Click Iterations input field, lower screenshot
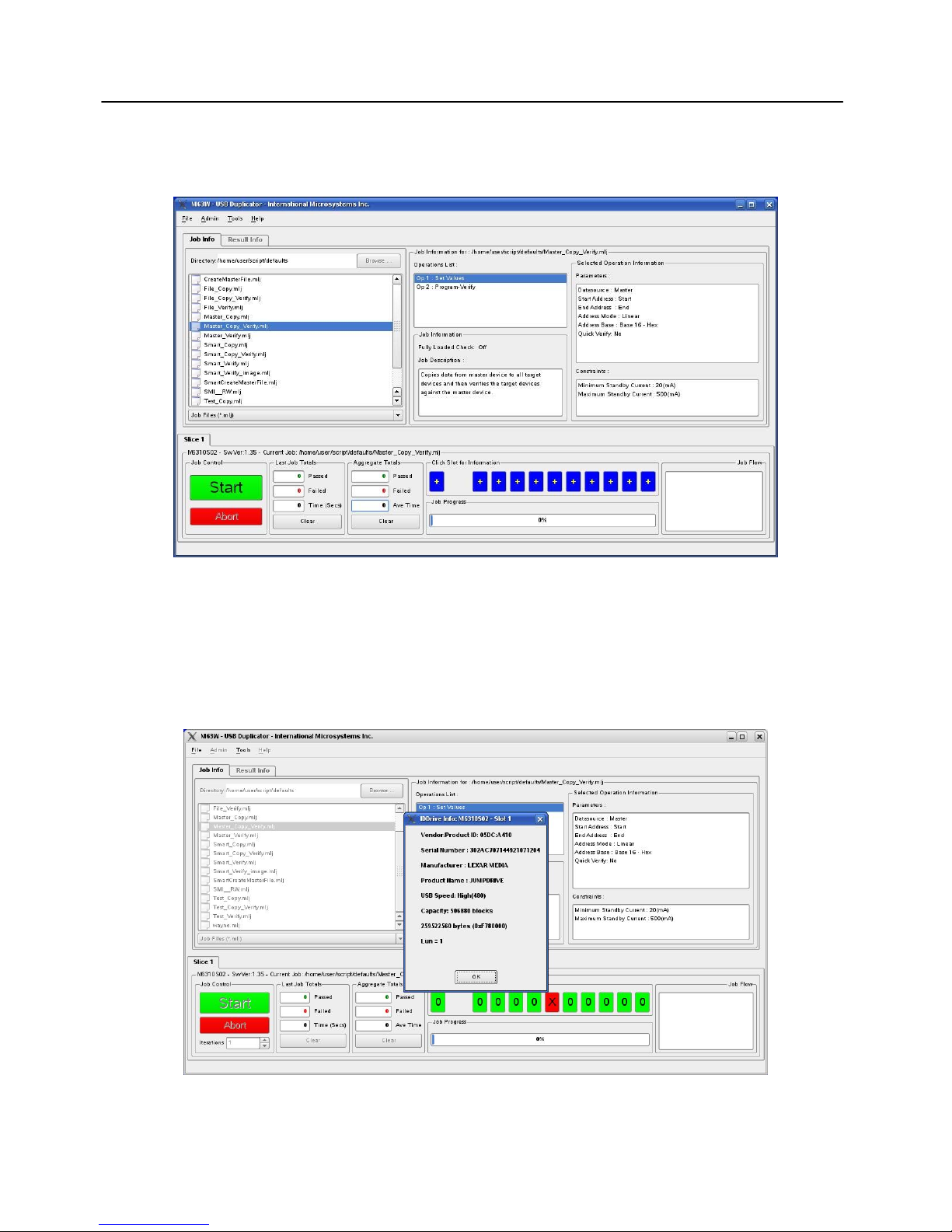 click(x=243, y=1043)
